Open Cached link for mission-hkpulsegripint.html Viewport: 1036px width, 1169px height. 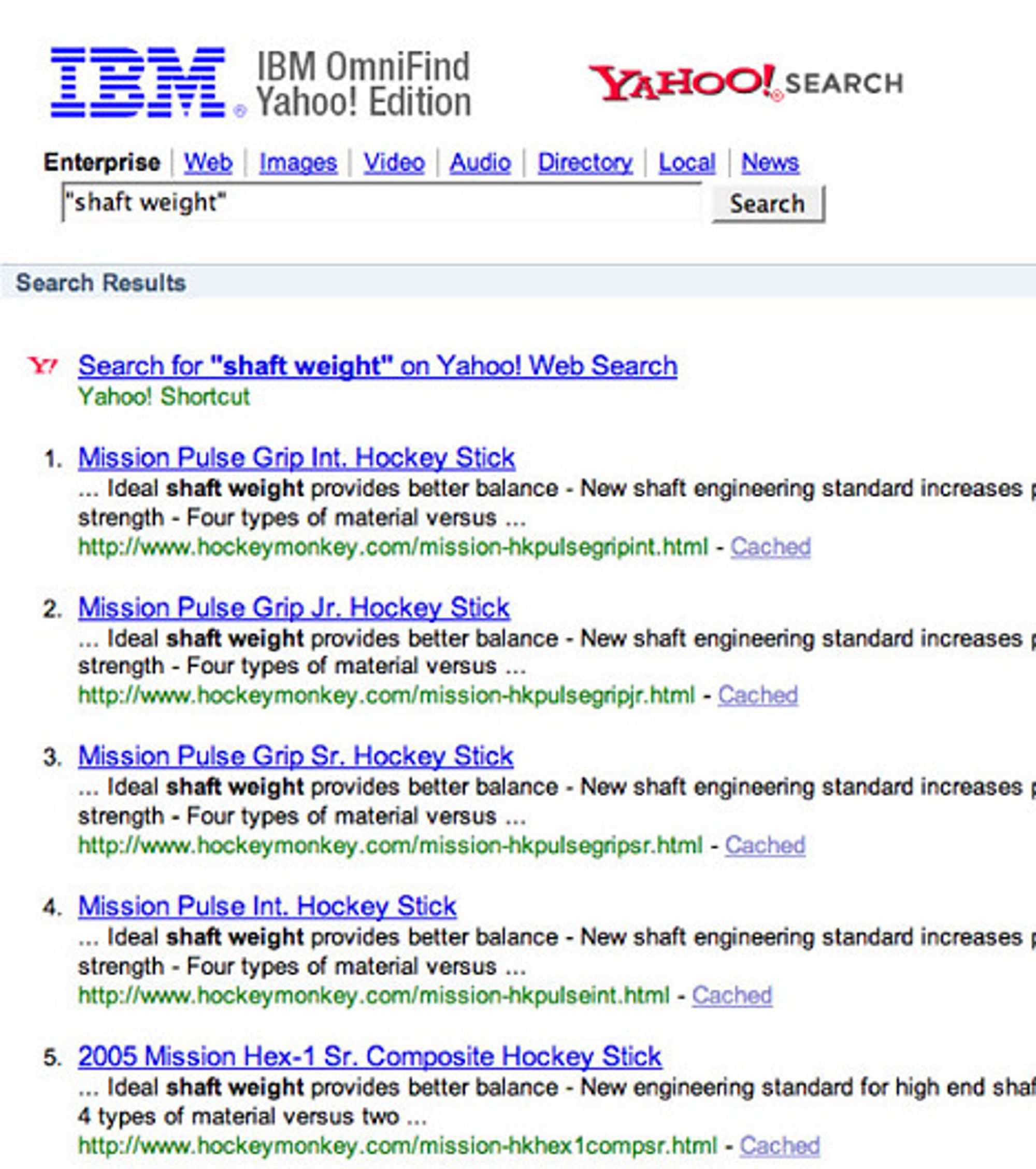(770, 547)
